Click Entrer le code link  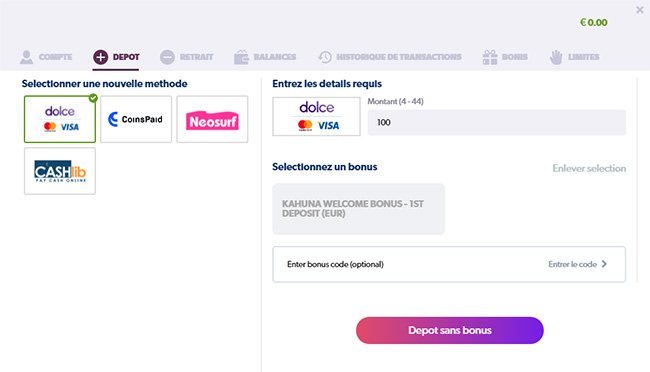coord(572,264)
